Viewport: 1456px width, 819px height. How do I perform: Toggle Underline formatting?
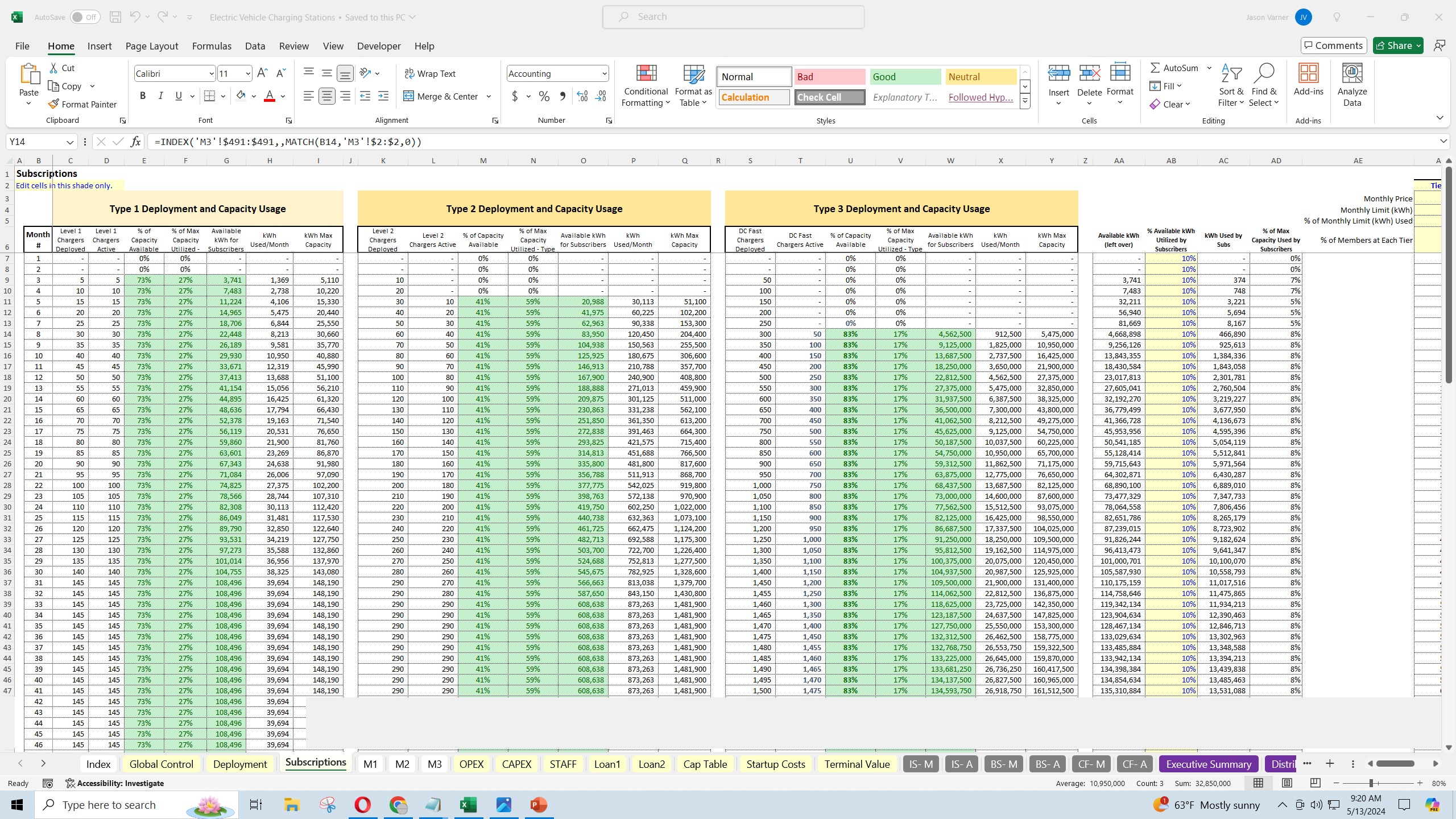(179, 96)
